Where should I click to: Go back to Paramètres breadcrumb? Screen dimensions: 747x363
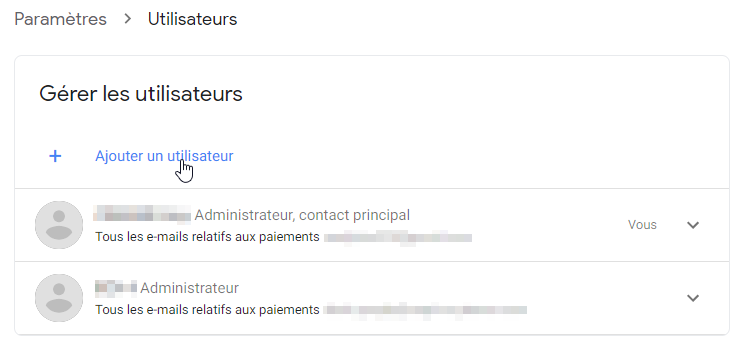[61, 19]
